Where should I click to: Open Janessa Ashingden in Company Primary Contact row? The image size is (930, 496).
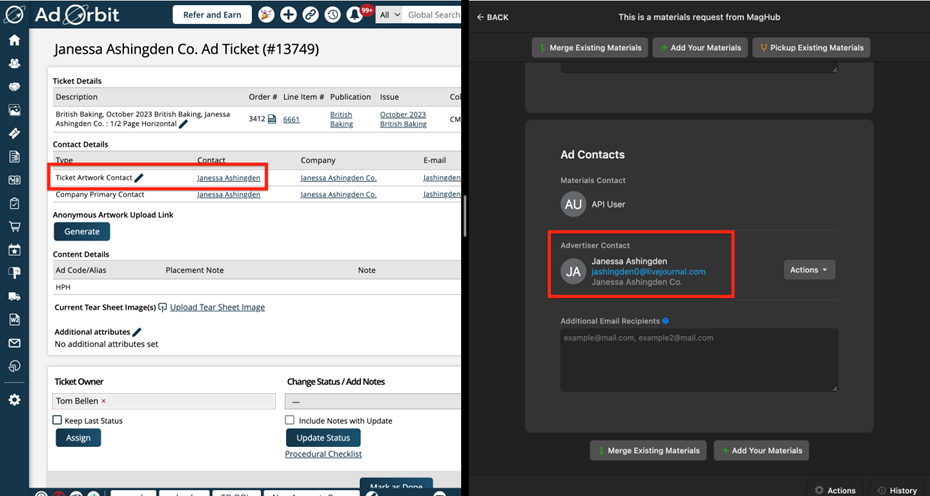pos(228,195)
